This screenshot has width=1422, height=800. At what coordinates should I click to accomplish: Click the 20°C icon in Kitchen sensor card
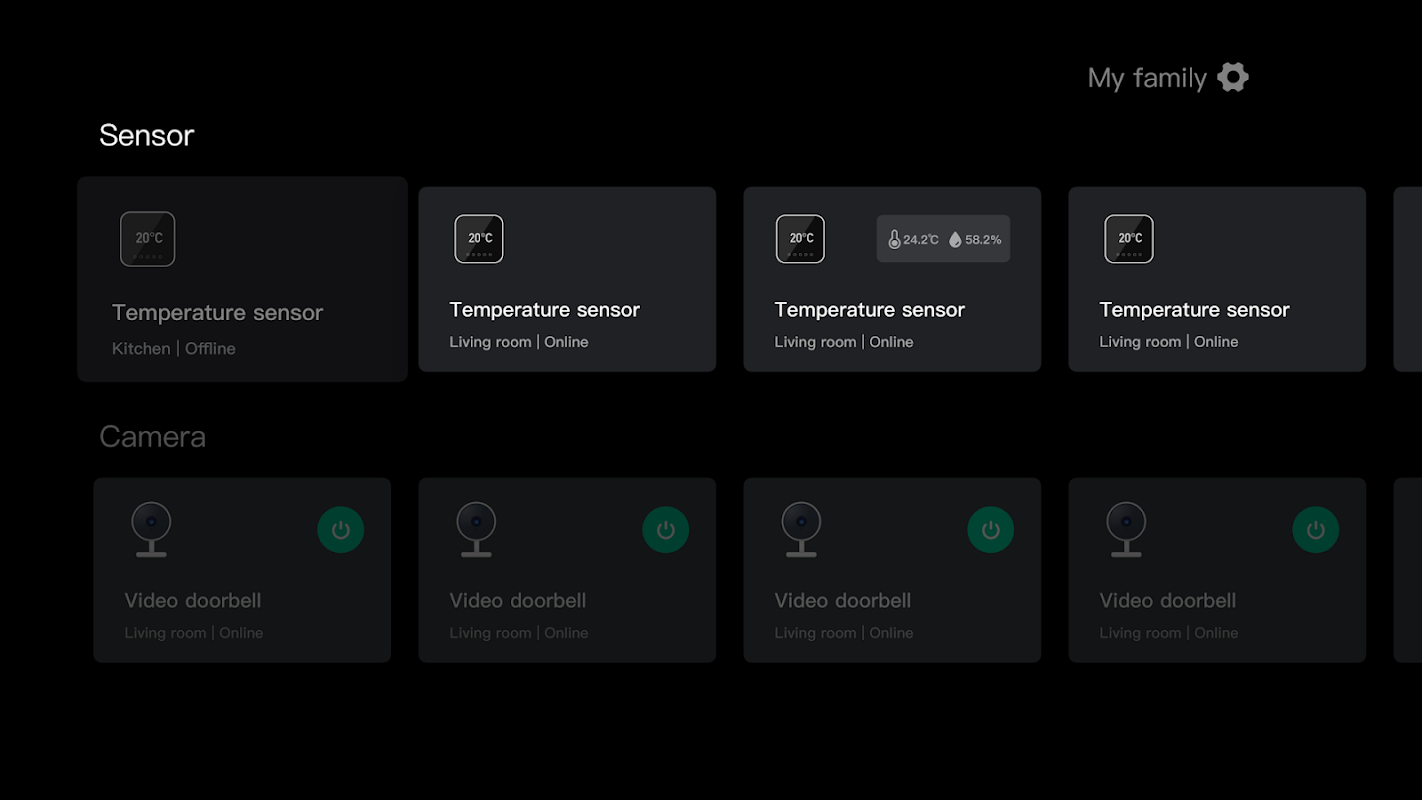click(148, 239)
